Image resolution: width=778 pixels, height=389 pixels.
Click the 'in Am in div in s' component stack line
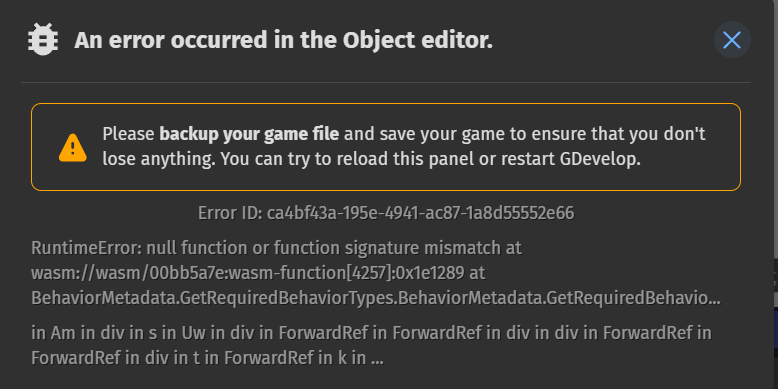click(x=372, y=333)
